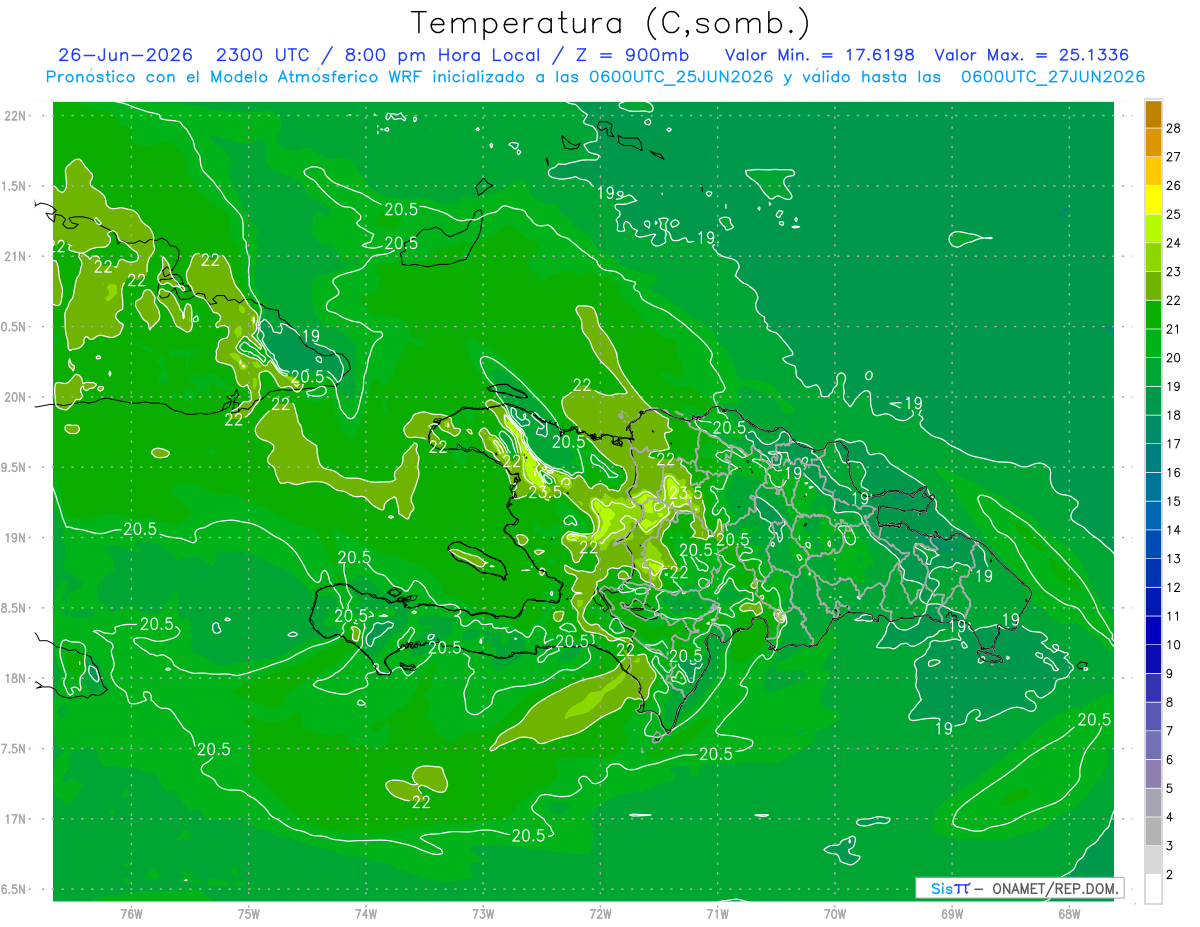Pick the dark orange swatch above 28
This screenshot has height=927, width=1200.
pos(1153,114)
